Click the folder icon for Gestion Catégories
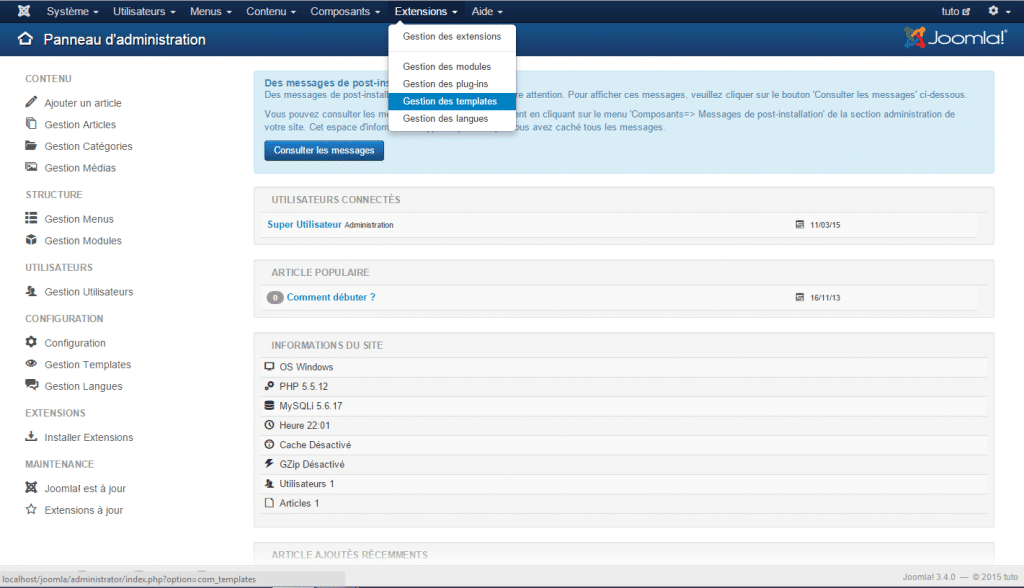The width and height of the screenshot is (1024, 588). (31, 146)
